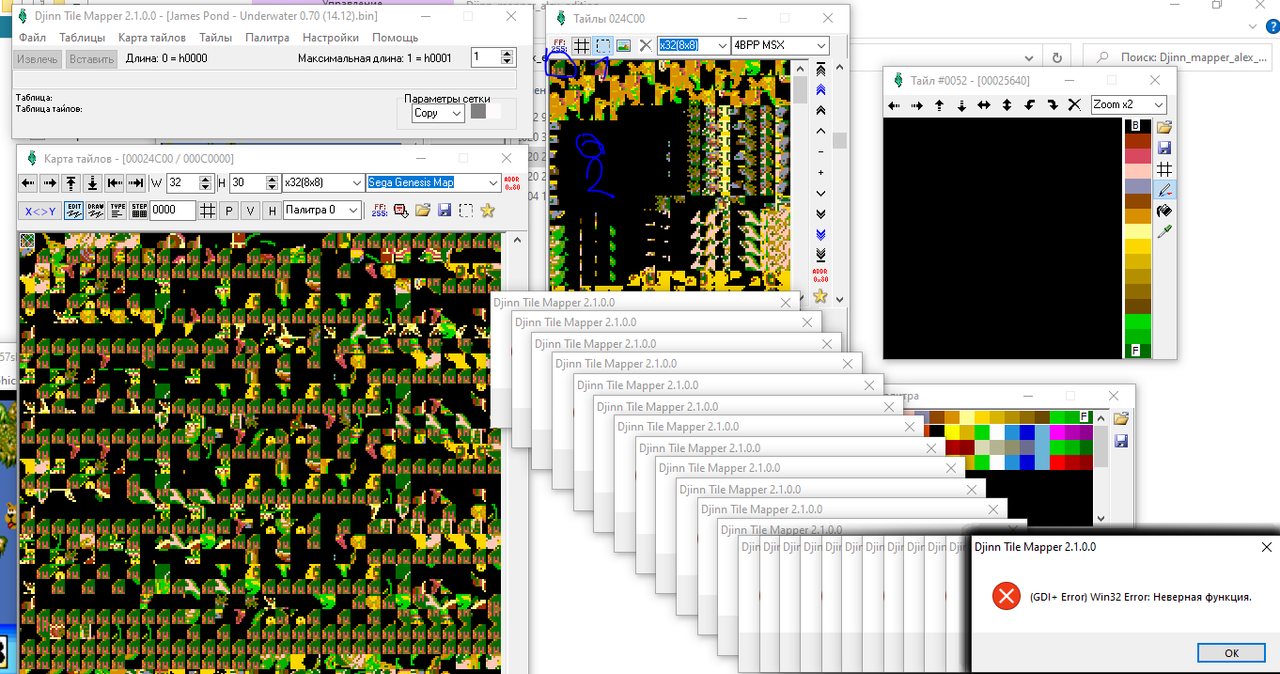
Task: Click stepper arrows for W width
Action: [206, 183]
